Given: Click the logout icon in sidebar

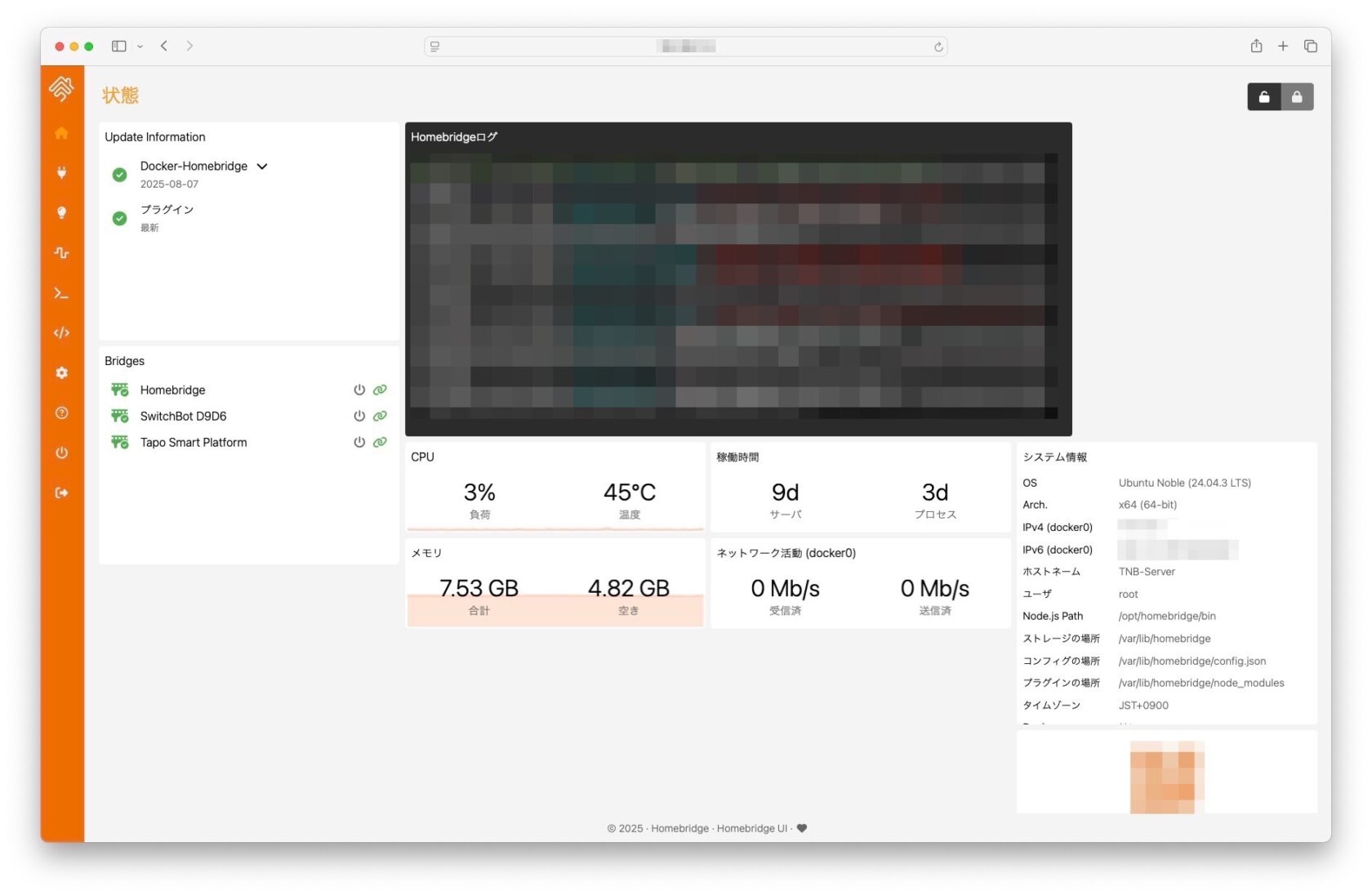Looking at the screenshot, I should (x=61, y=493).
